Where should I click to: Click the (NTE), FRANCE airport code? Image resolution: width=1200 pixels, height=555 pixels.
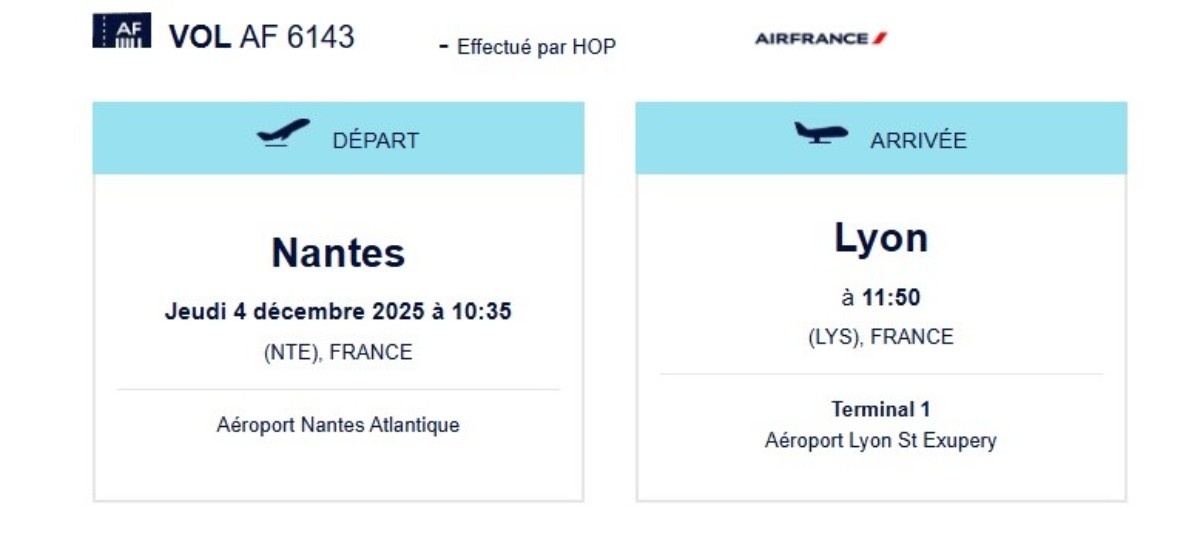[338, 352]
